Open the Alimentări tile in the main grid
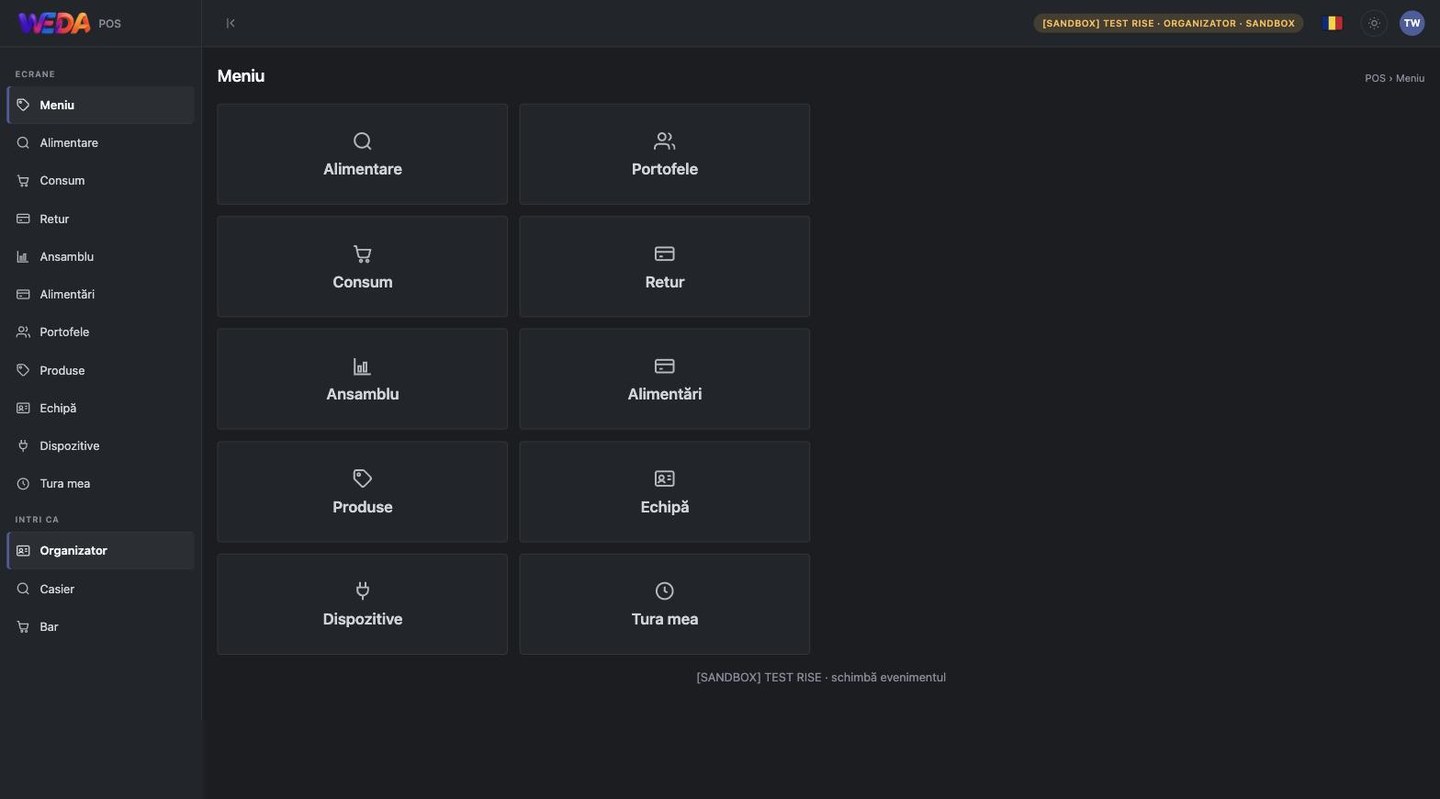1440x799 pixels. (x=665, y=380)
